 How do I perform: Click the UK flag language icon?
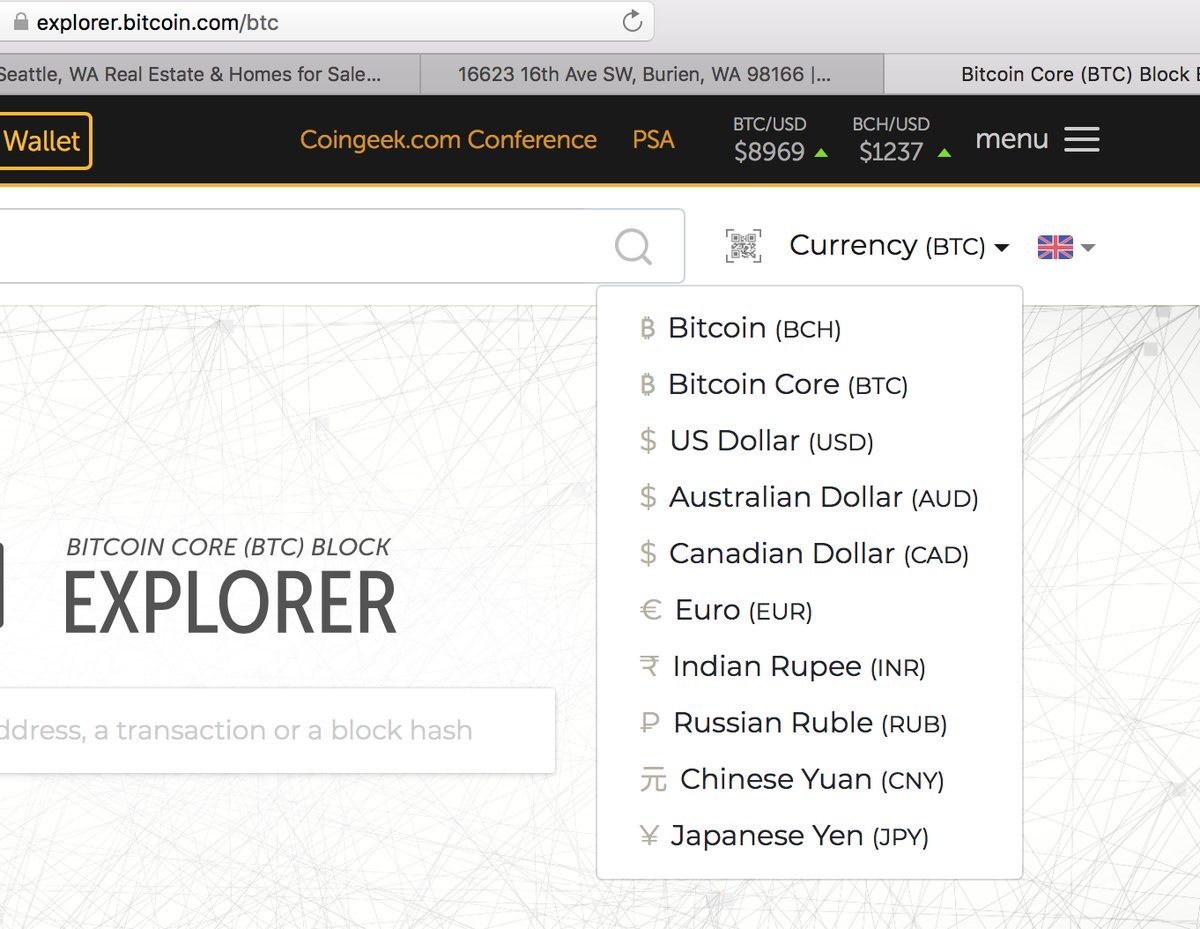[1055, 246]
